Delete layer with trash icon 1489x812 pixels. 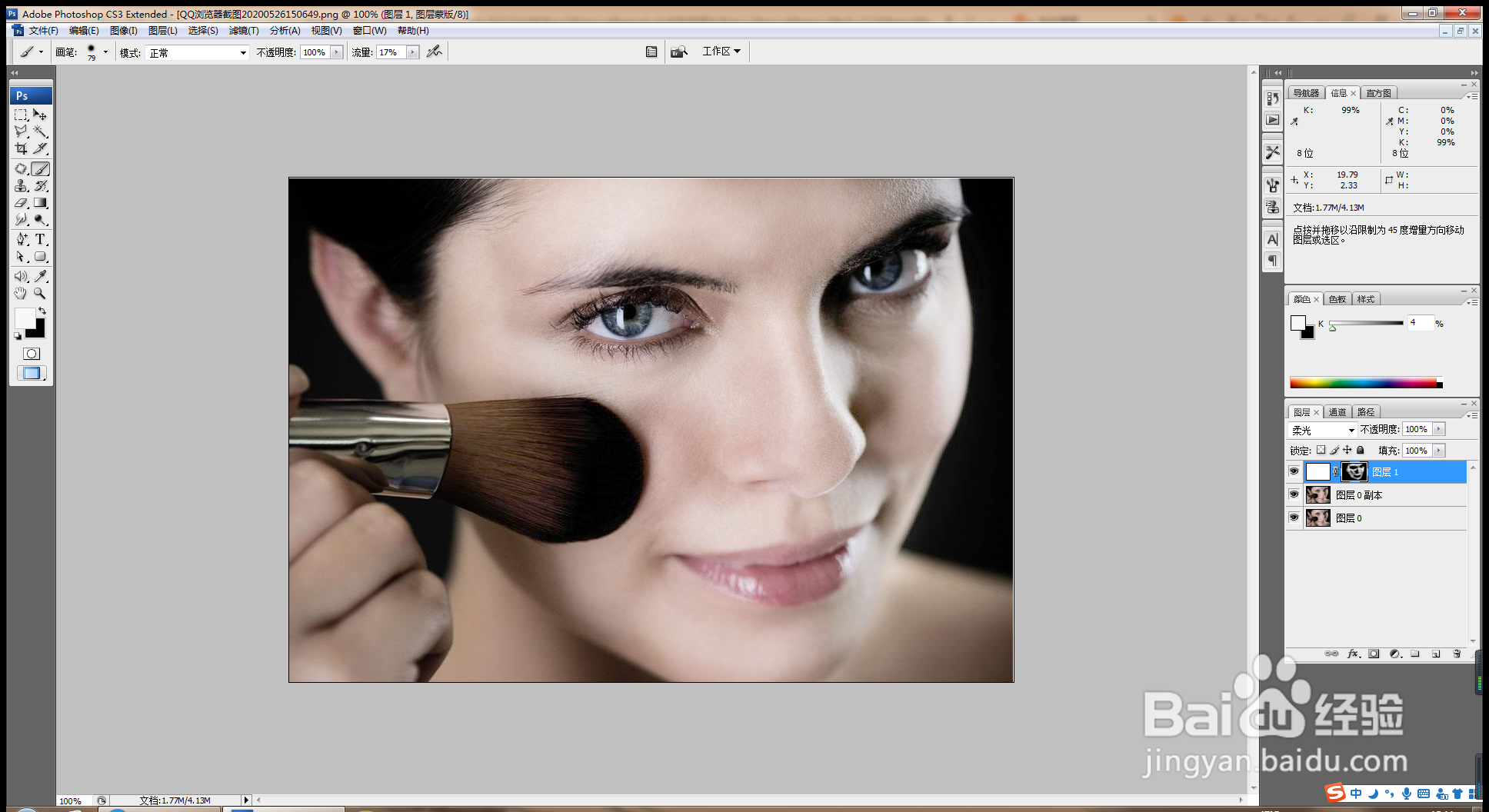pos(1457,654)
